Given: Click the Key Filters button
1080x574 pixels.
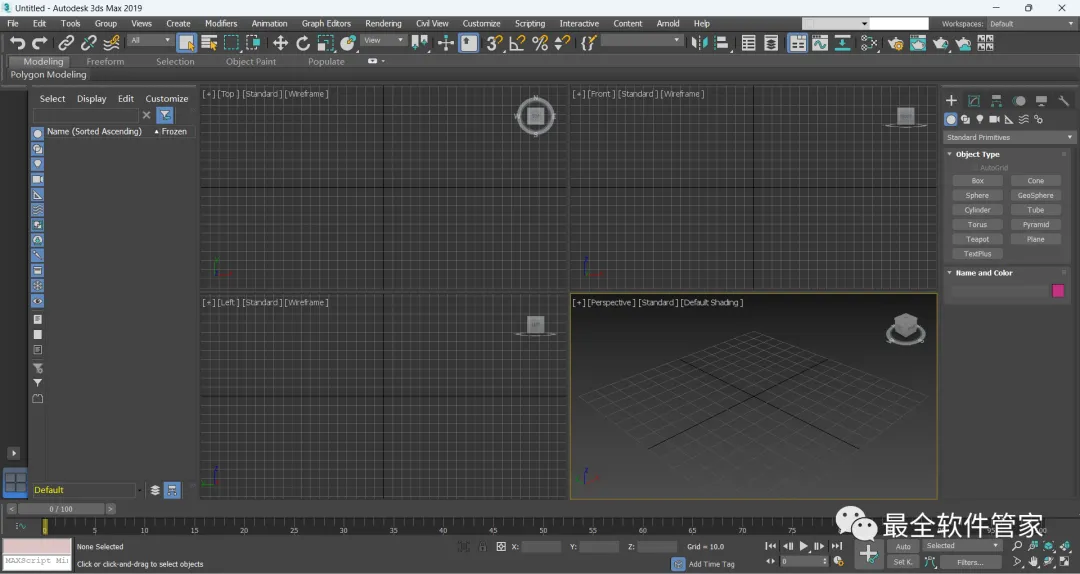Looking at the screenshot, I should [969, 562].
